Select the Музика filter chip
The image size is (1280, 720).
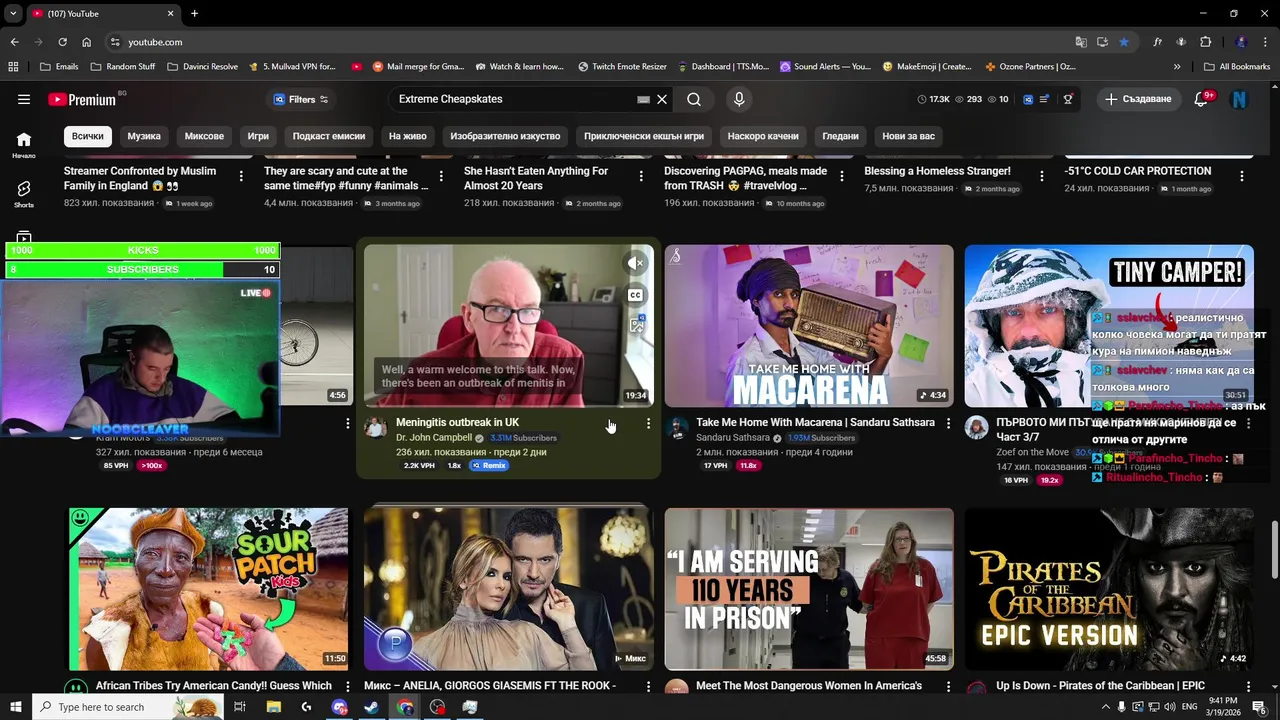[x=144, y=136]
